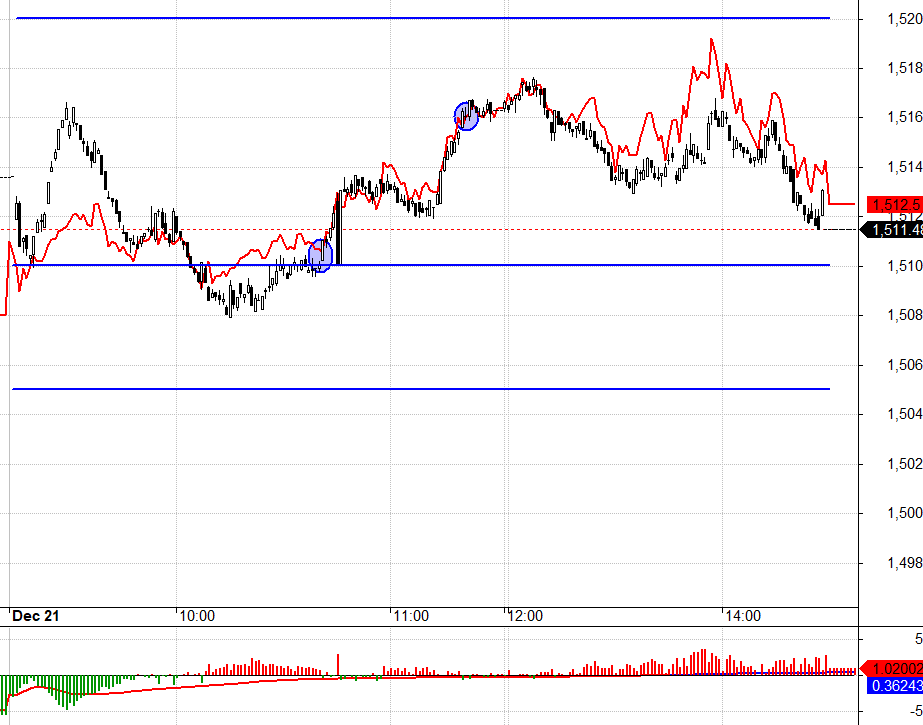Select the tall black candlestick before 11:00

[338, 228]
